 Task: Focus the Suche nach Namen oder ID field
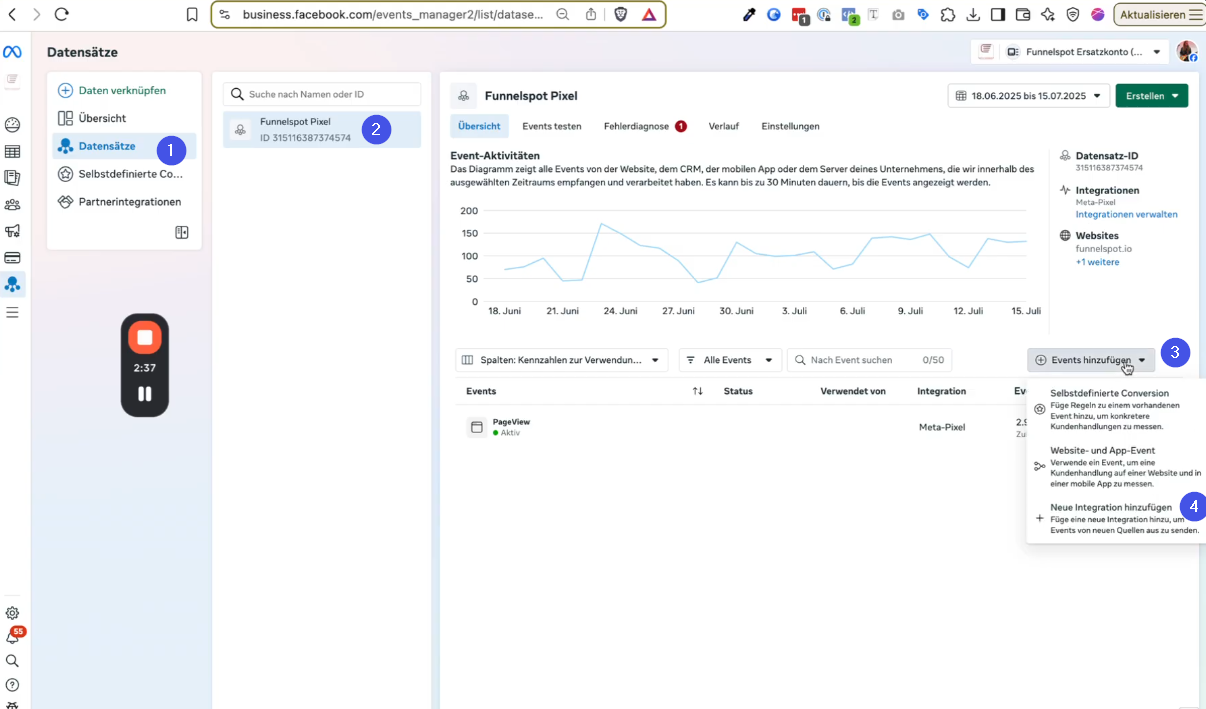pyautogui.click(x=330, y=94)
